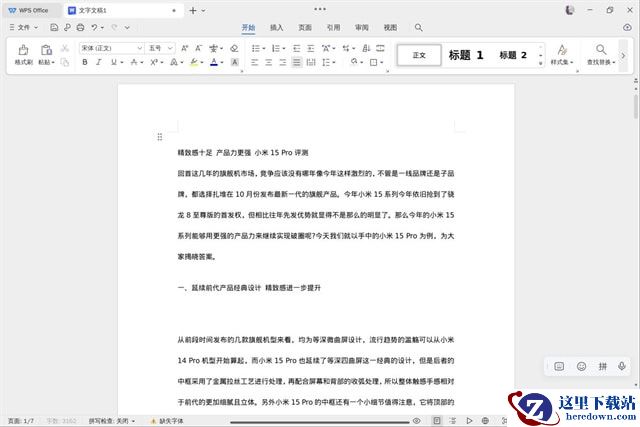Toggle Print layout view in status bar
This screenshot has width=640, height=427.
[x=437, y=420]
